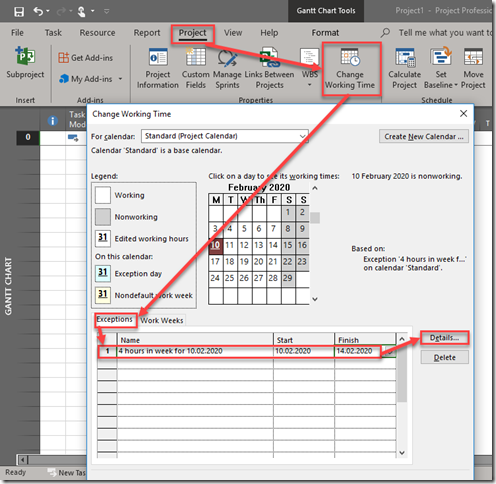The image size is (496, 484).
Task: Open the File tab
Action: [17, 33]
